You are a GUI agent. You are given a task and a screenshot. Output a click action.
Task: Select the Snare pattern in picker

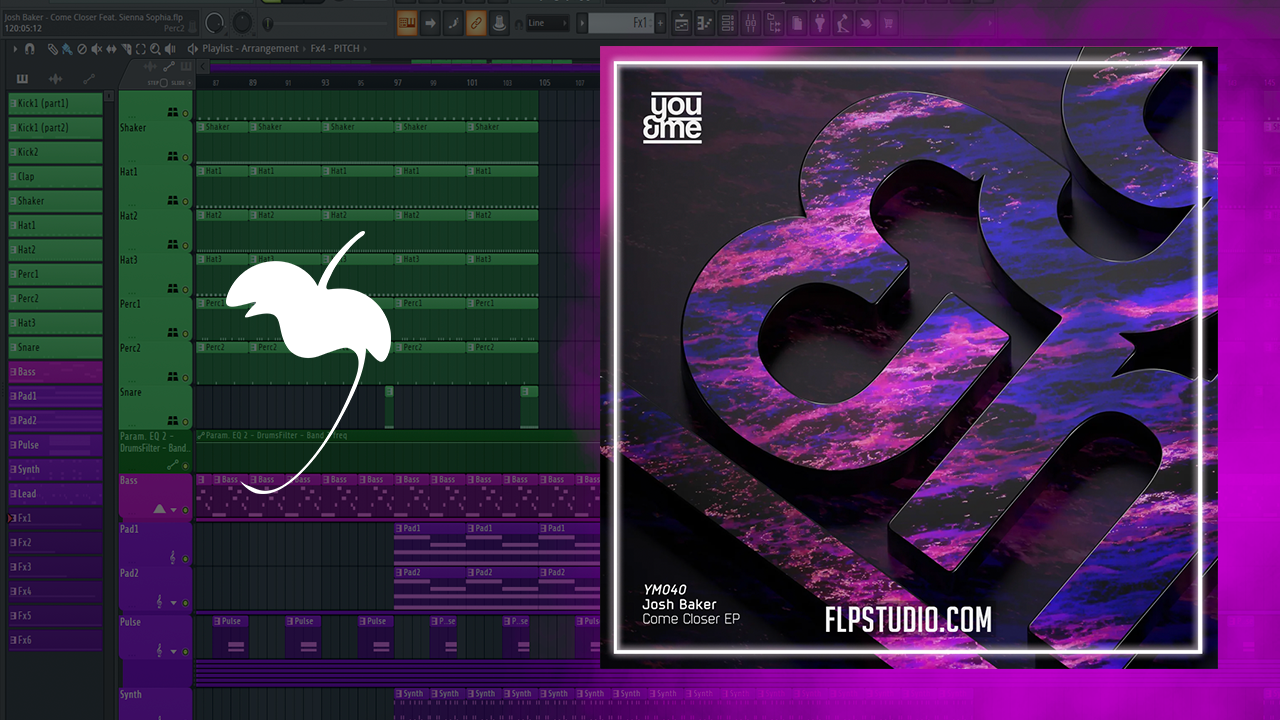pos(56,347)
